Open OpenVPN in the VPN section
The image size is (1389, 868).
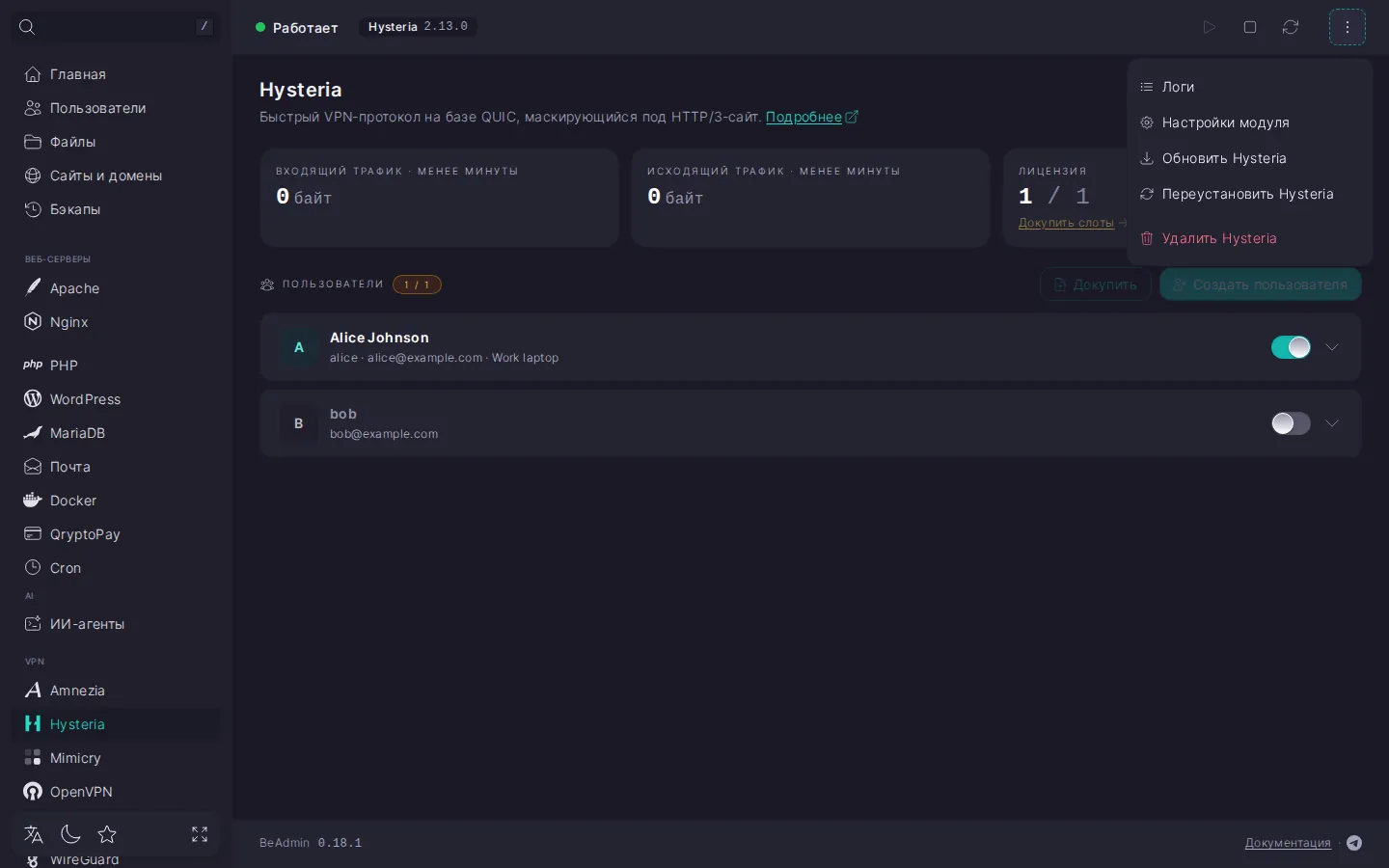coord(116,792)
